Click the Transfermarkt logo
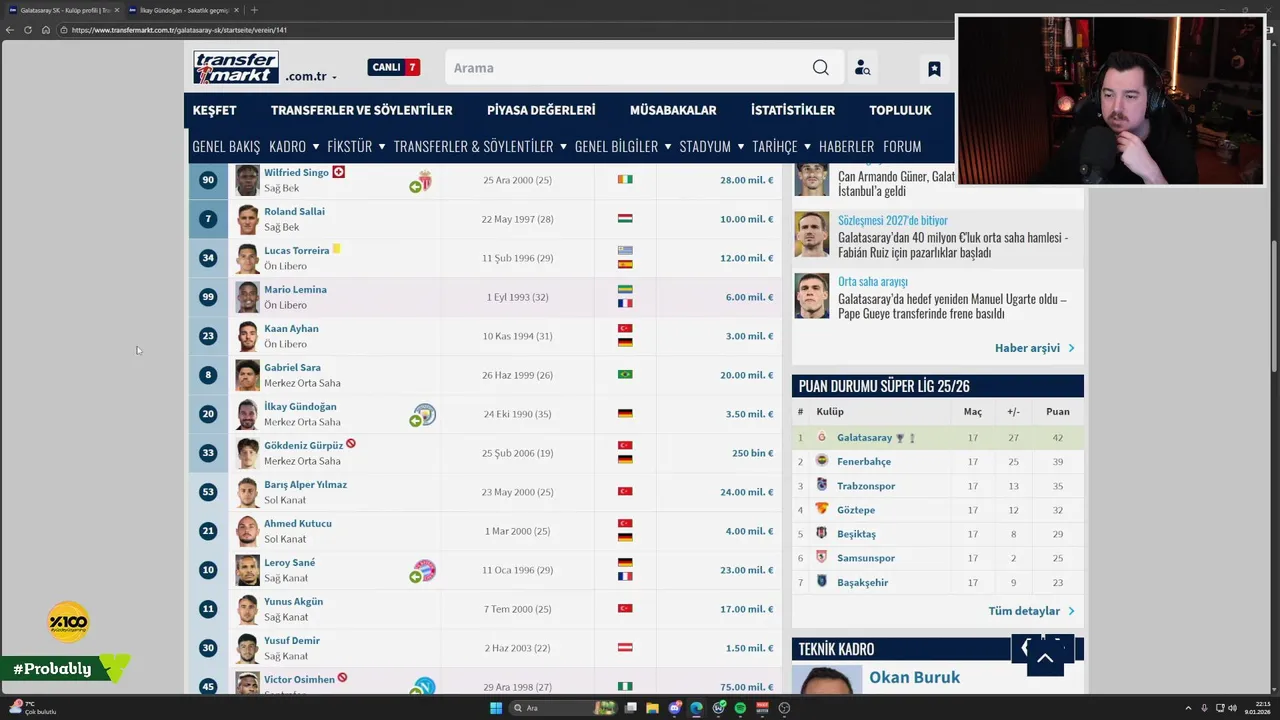 [236, 67]
